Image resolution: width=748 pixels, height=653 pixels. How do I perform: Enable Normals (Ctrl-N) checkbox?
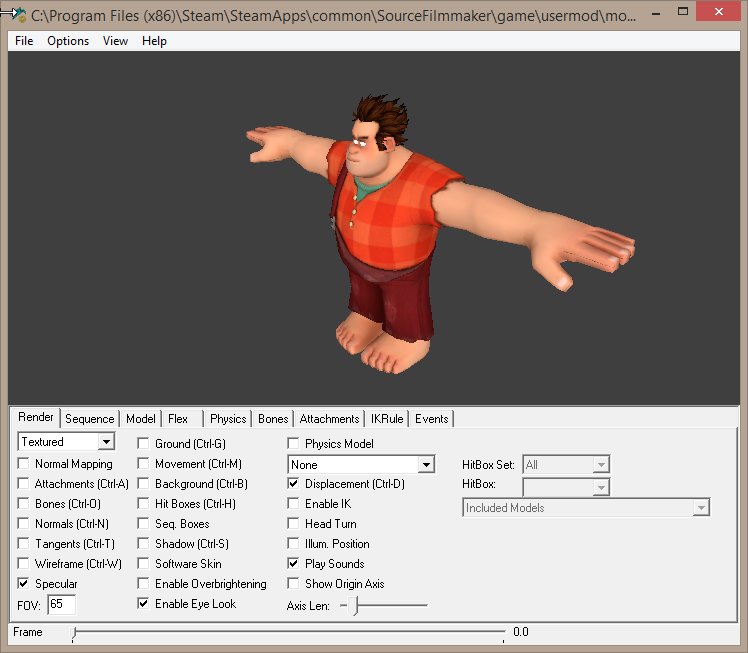(x=23, y=524)
